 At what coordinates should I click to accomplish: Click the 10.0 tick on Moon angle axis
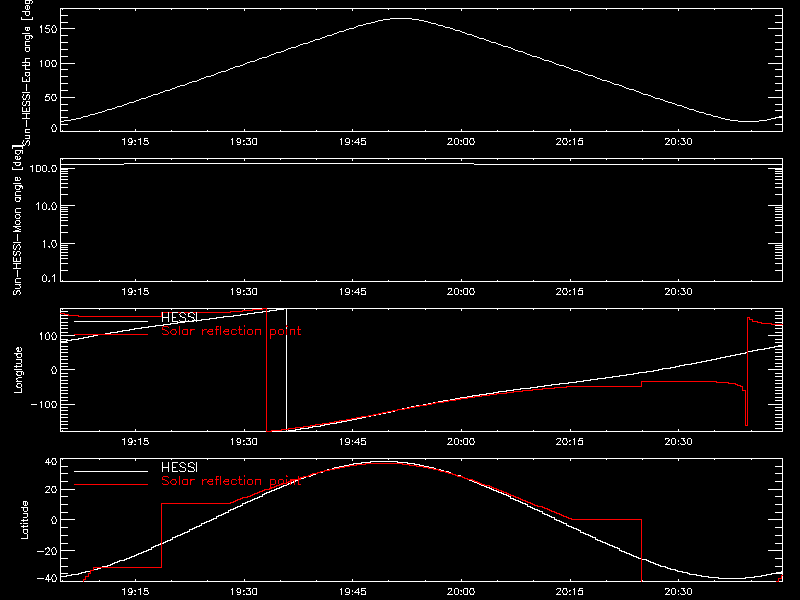[x=46, y=206]
